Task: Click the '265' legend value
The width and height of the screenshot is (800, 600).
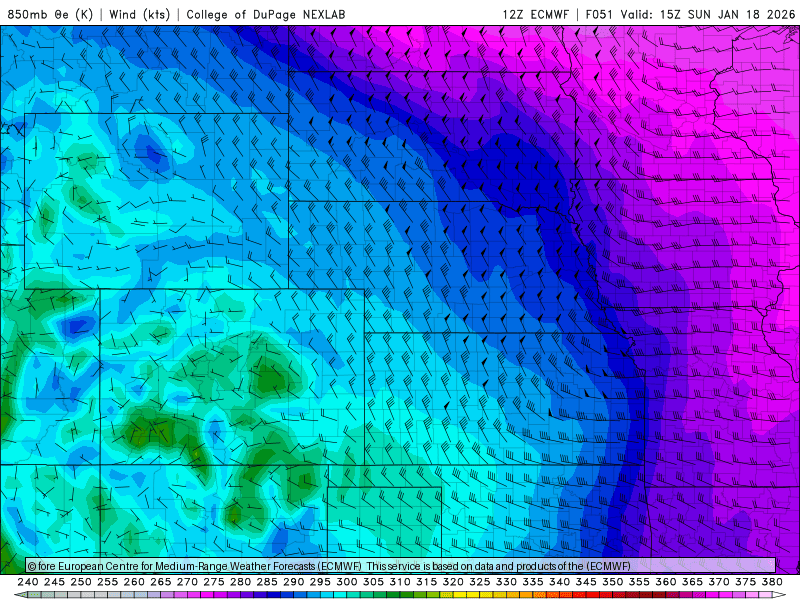Action: click(x=161, y=582)
